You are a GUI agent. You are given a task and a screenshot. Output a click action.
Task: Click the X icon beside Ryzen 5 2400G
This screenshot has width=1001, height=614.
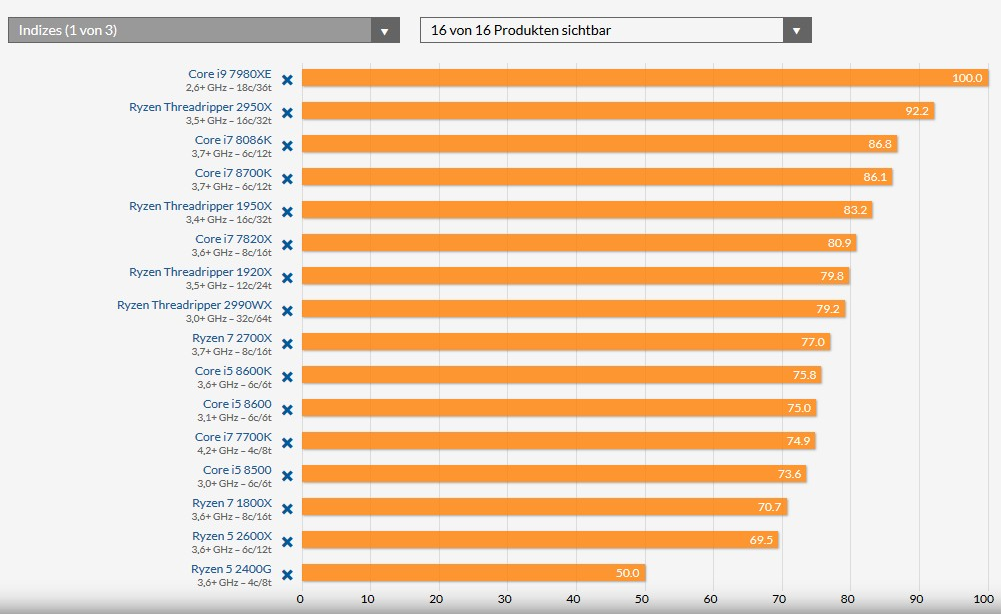[287, 574]
